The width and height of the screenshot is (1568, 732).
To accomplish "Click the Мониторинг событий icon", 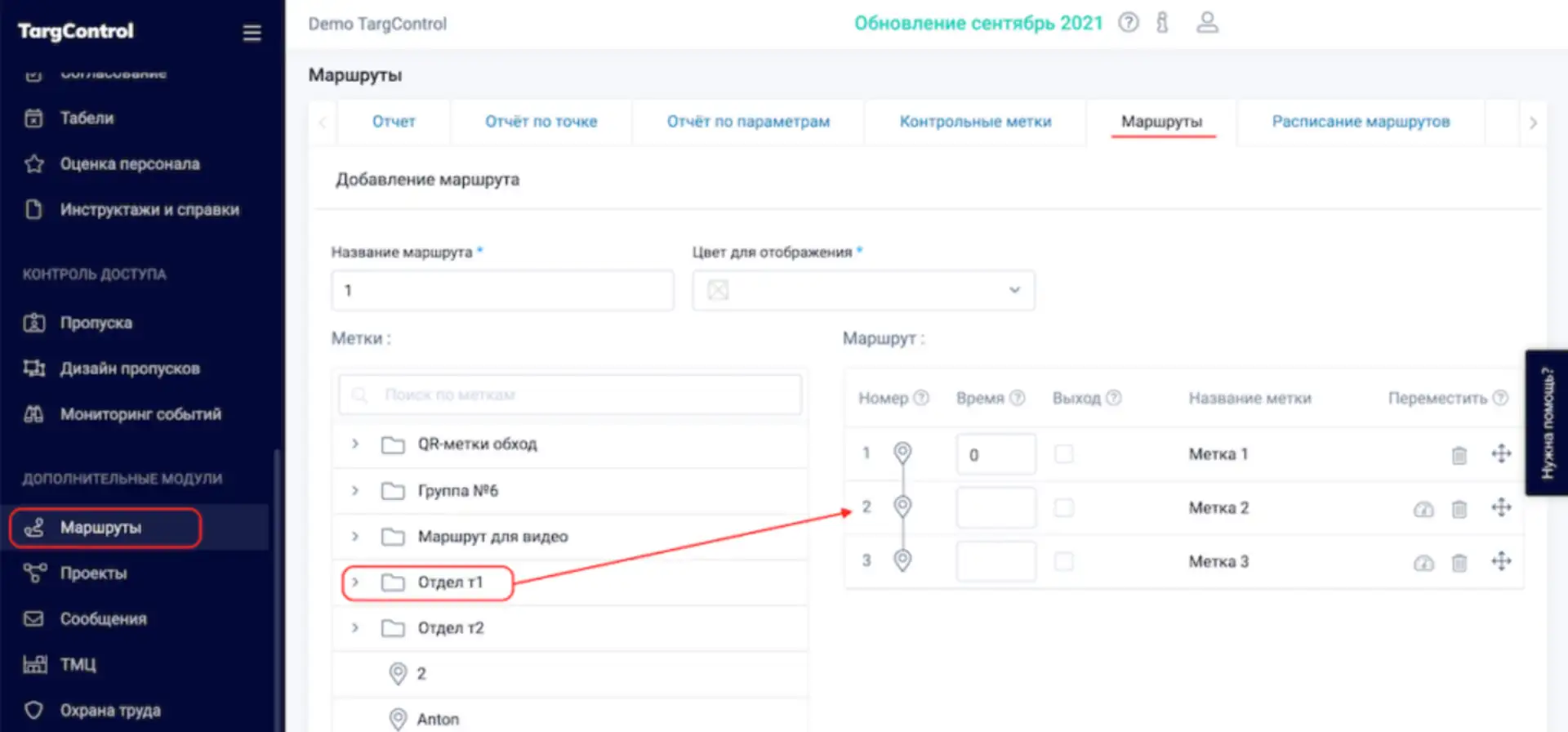I will click(33, 414).
